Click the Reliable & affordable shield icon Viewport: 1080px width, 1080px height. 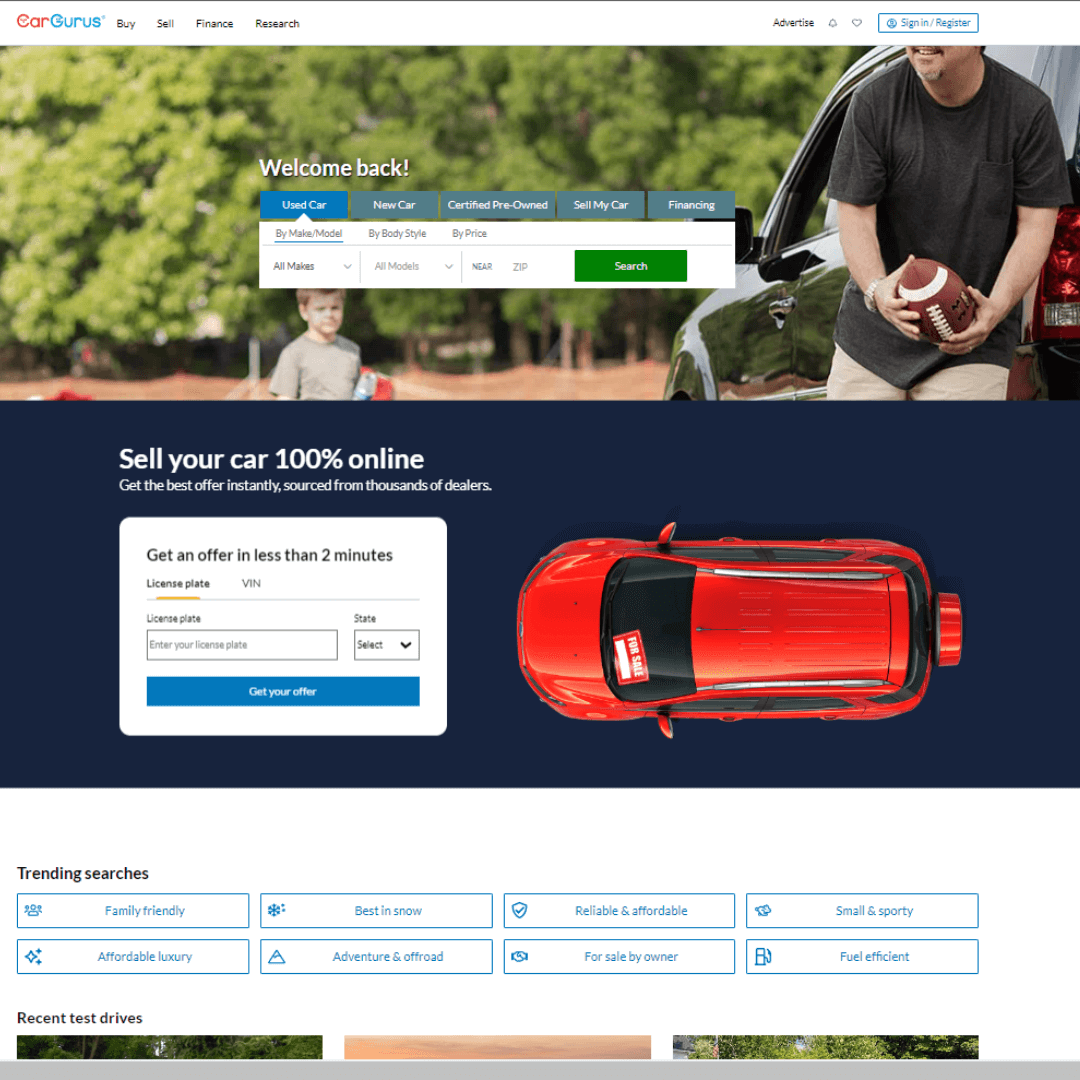[x=519, y=910]
